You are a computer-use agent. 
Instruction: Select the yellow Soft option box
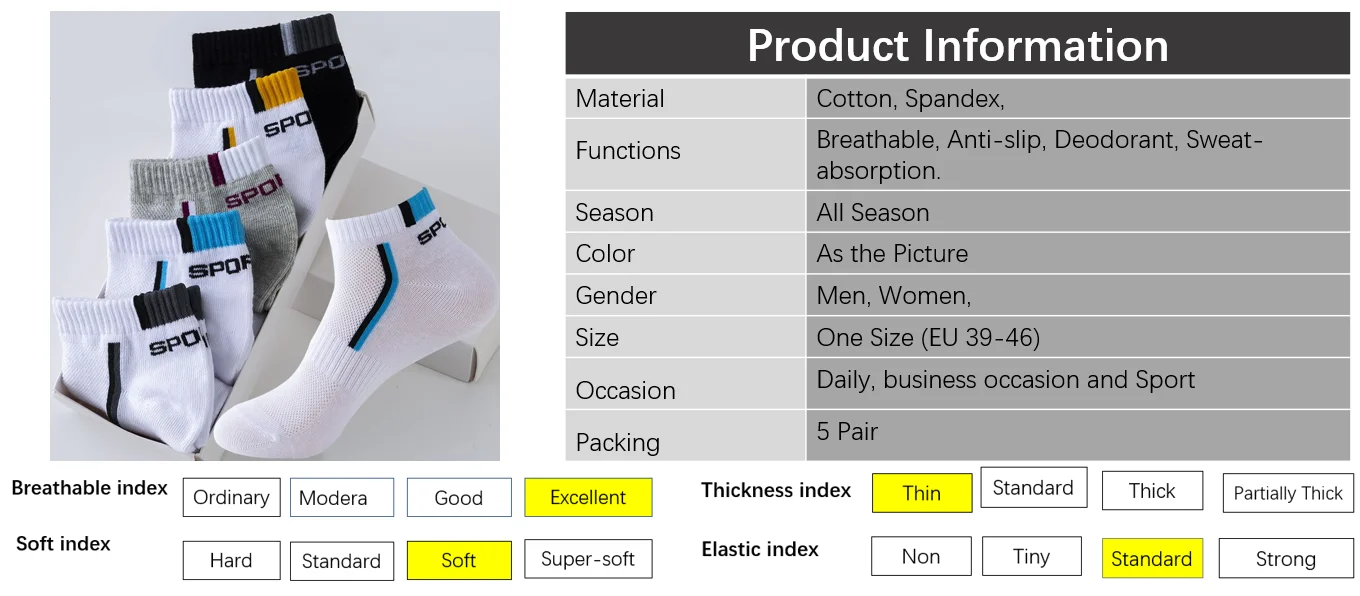(459, 560)
